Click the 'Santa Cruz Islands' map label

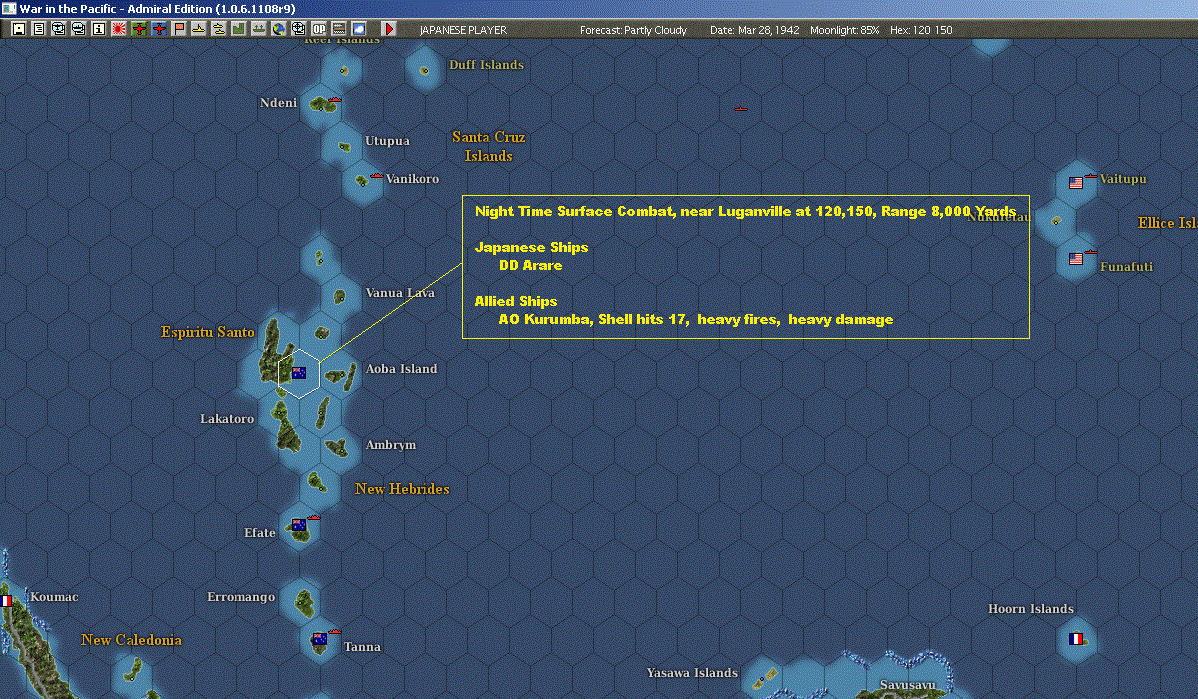pyautogui.click(x=488, y=146)
